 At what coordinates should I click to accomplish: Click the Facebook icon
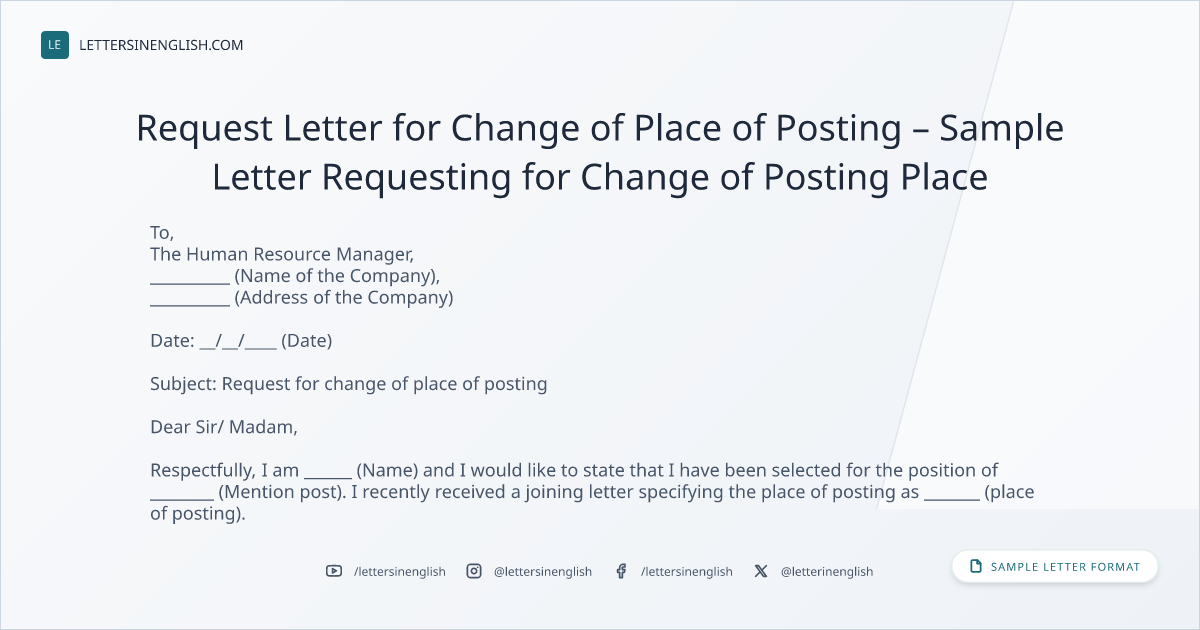[621, 571]
